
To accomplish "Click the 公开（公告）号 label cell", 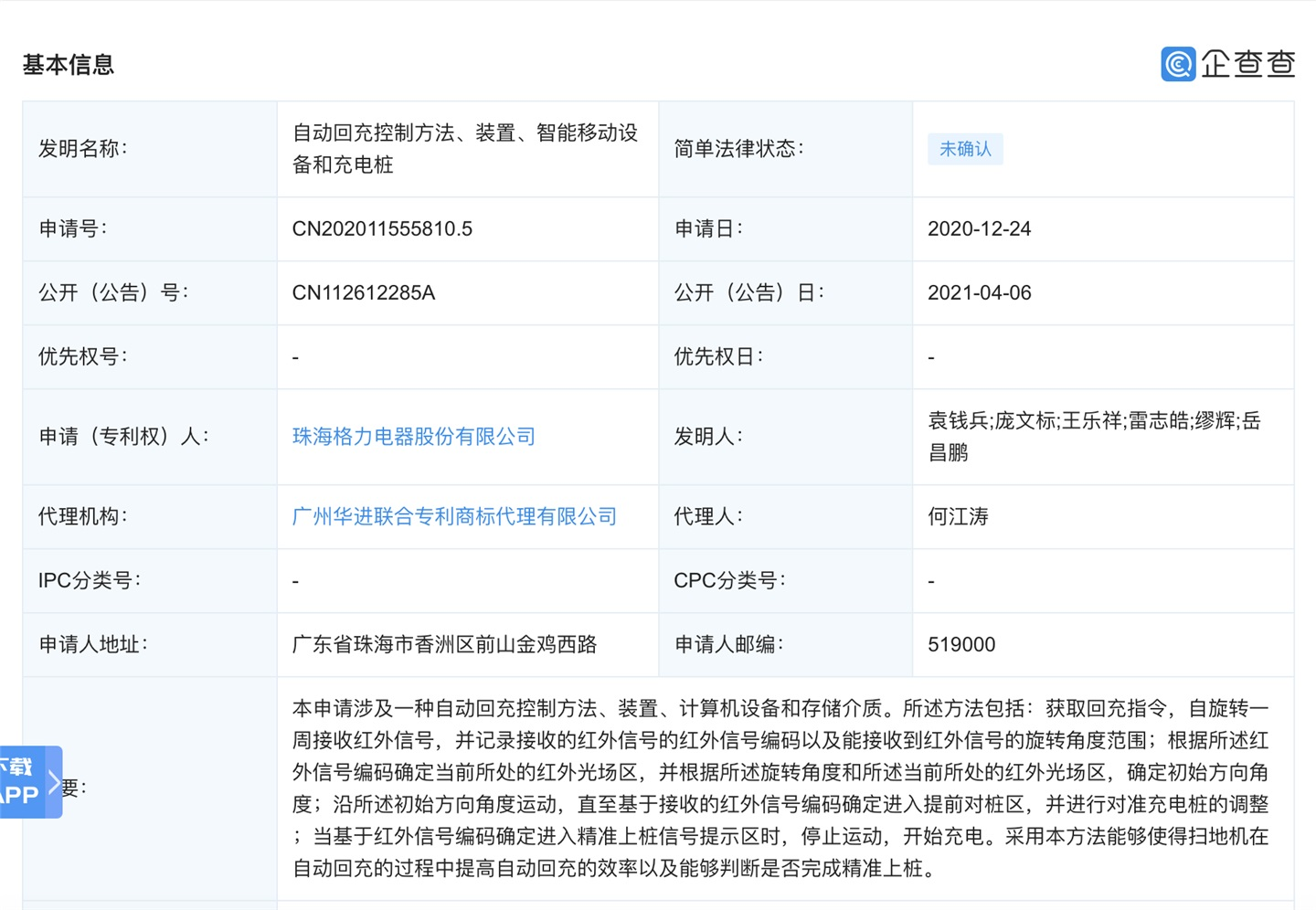I will (x=150, y=293).
